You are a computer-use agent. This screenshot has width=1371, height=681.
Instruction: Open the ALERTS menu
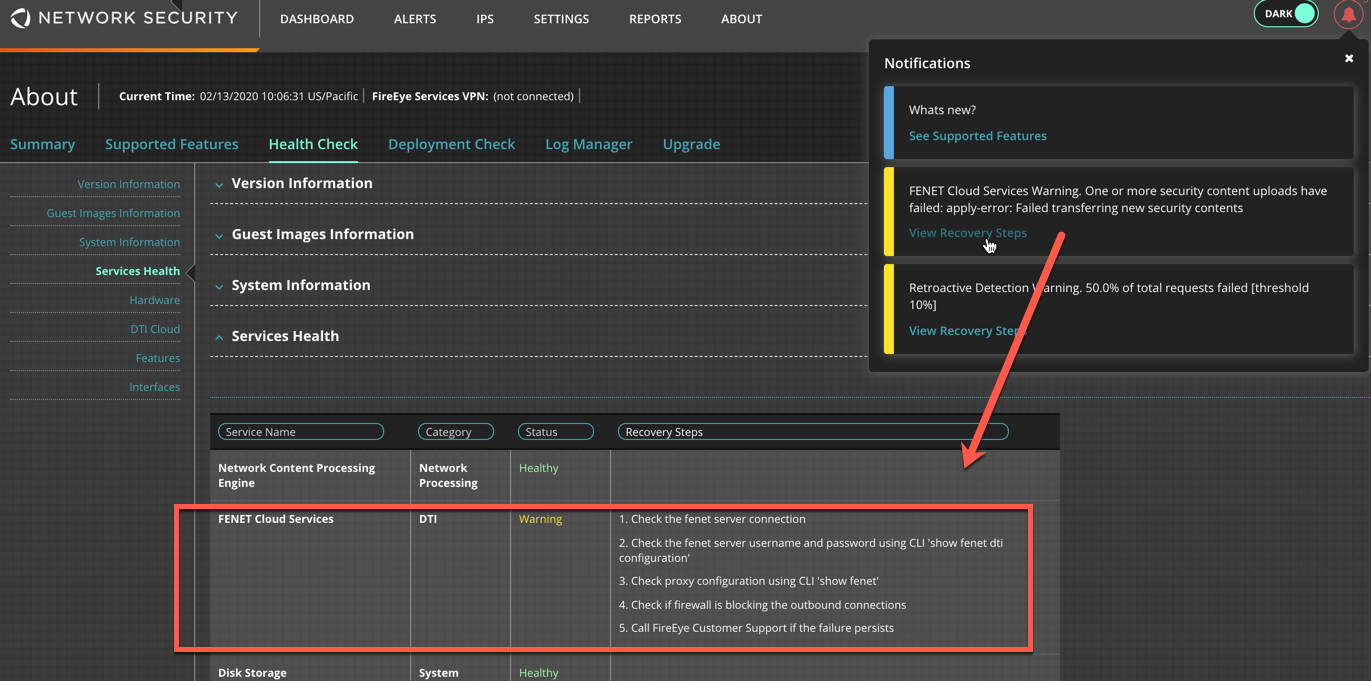pyautogui.click(x=415, y=19)
